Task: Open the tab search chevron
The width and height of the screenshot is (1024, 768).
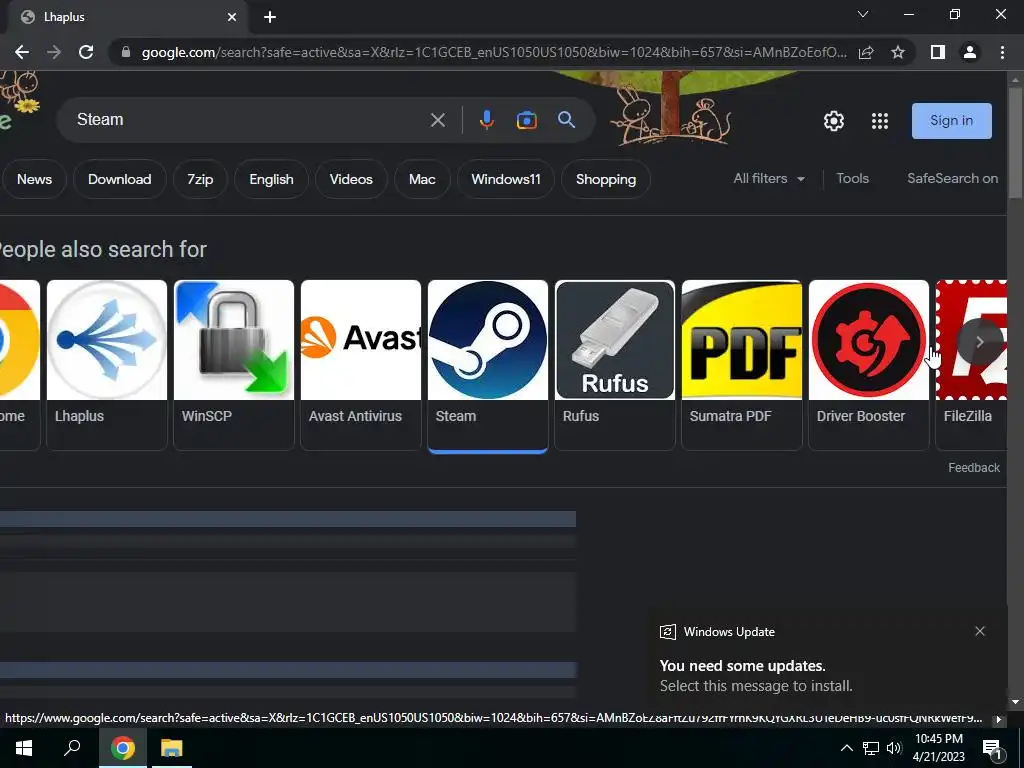Action: (863, 14)
